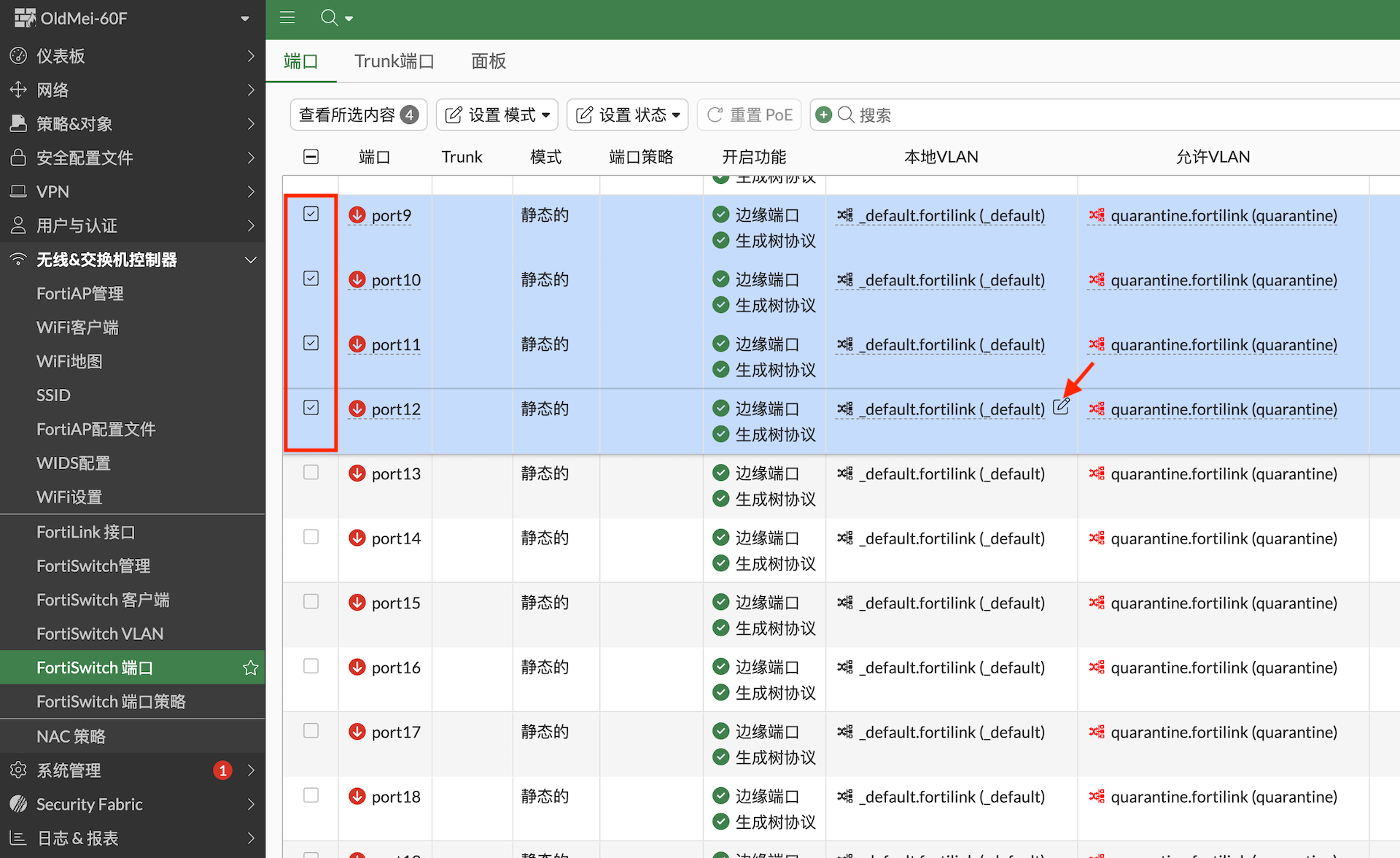Click the Security Fabric icon in sidebar
Viewport: 1400px width, 858px height.
18,804
